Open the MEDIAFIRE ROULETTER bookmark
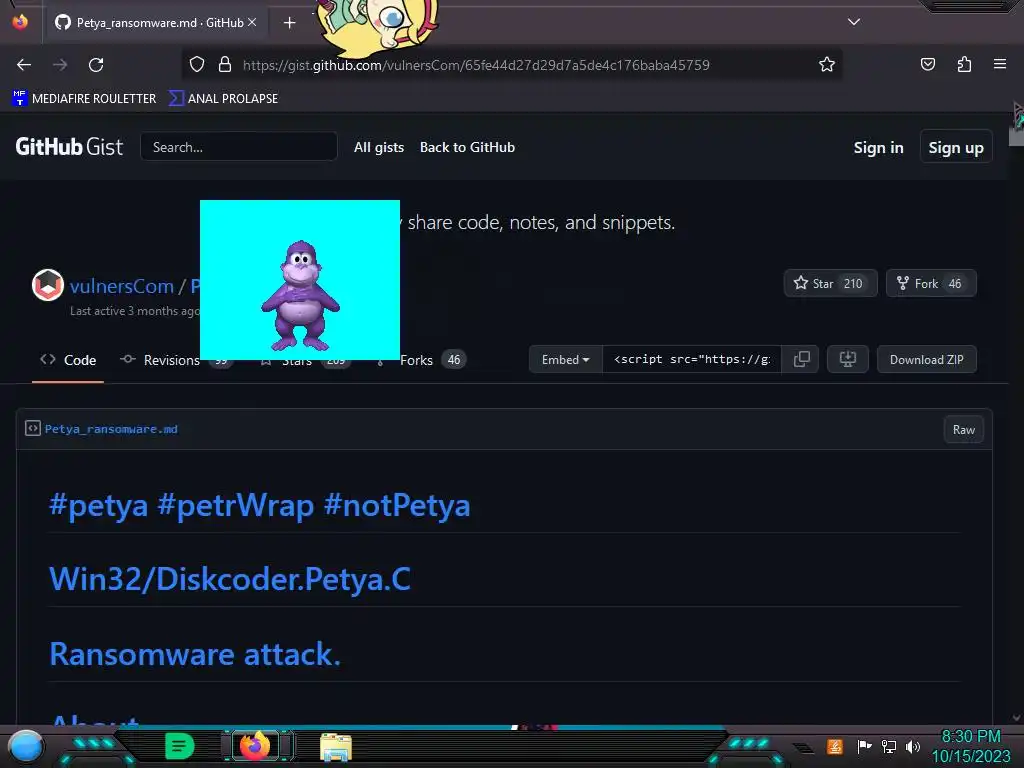 (84, 99)
